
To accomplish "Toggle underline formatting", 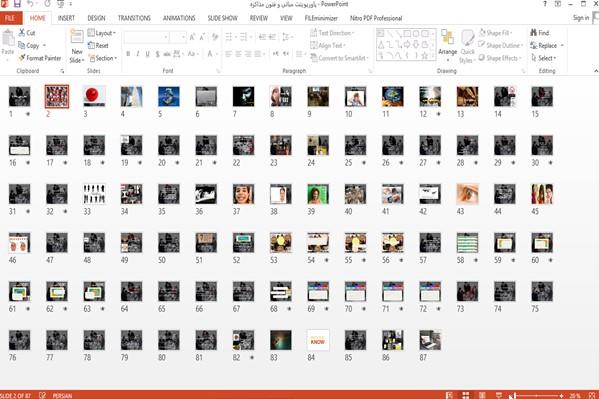I will point(147,54).
